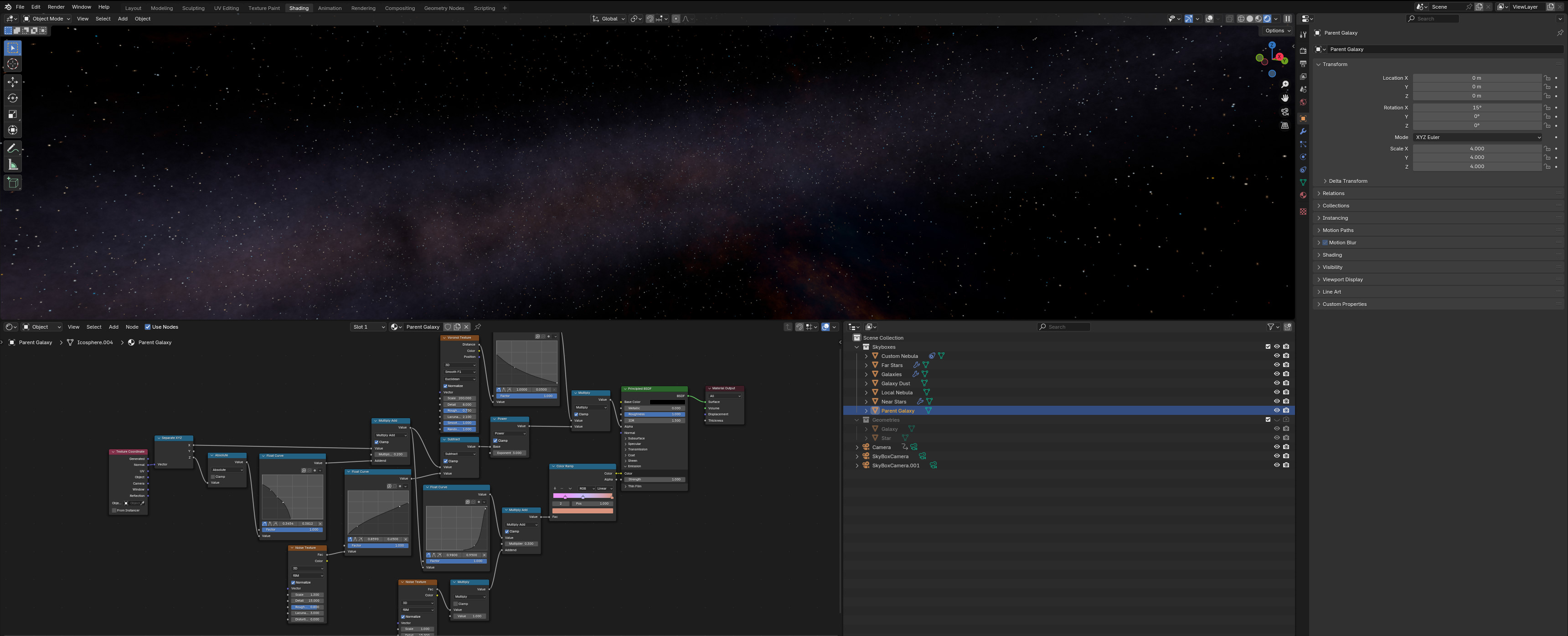Open the Tool properties tab
The image size is (1568, 636).
(1303, 35)
